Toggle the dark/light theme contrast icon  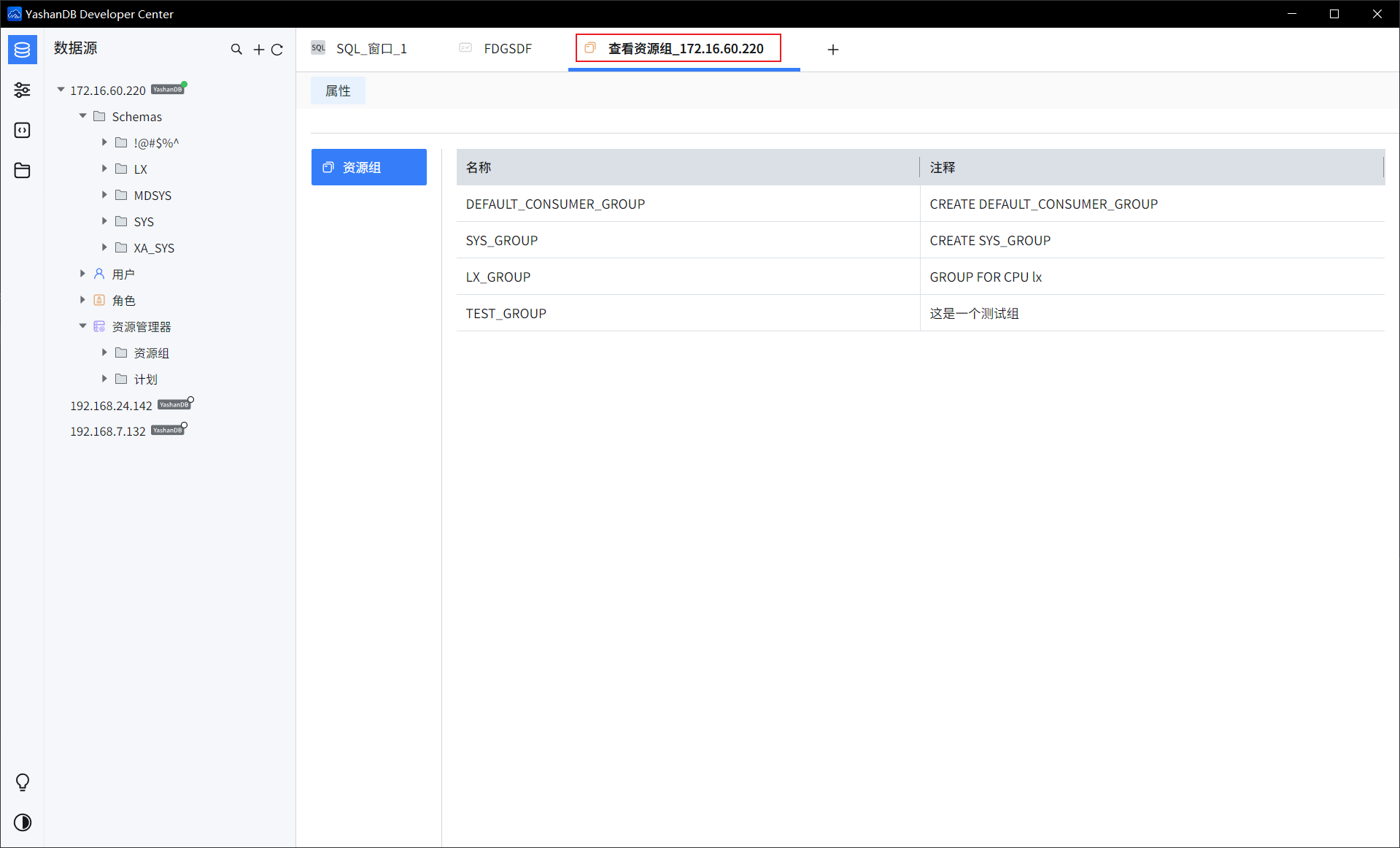click(23, 822)
